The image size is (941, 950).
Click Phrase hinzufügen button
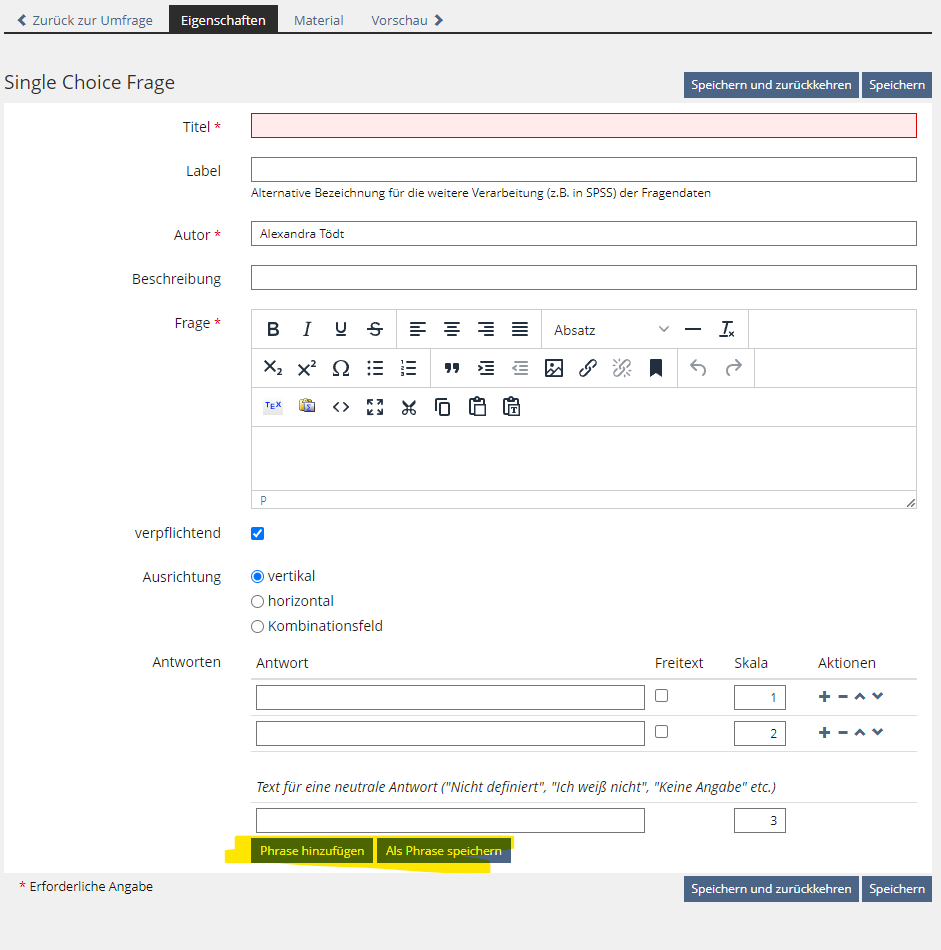pos(312,851)
